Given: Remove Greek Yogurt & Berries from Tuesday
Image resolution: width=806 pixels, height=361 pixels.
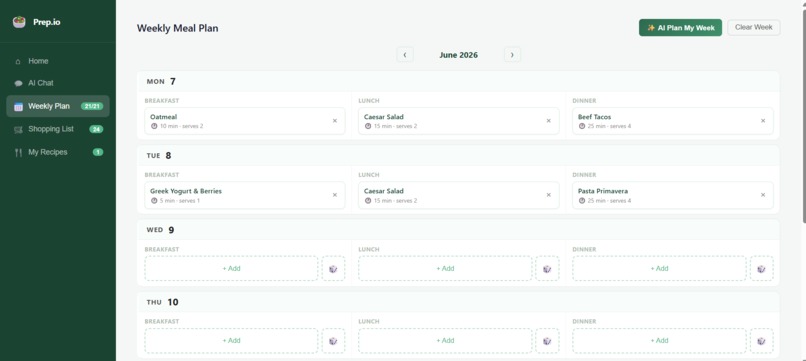Looking at the screenshot, I should [335, 195].
